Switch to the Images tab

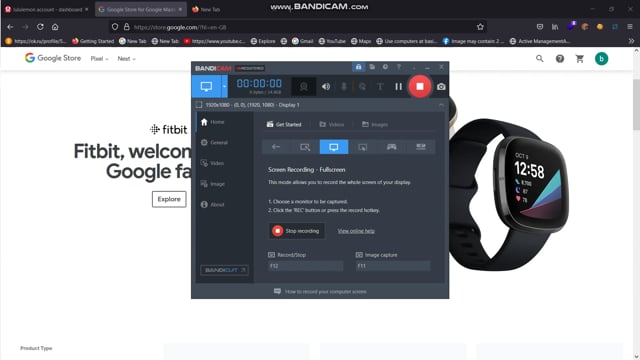coord(375,124)
